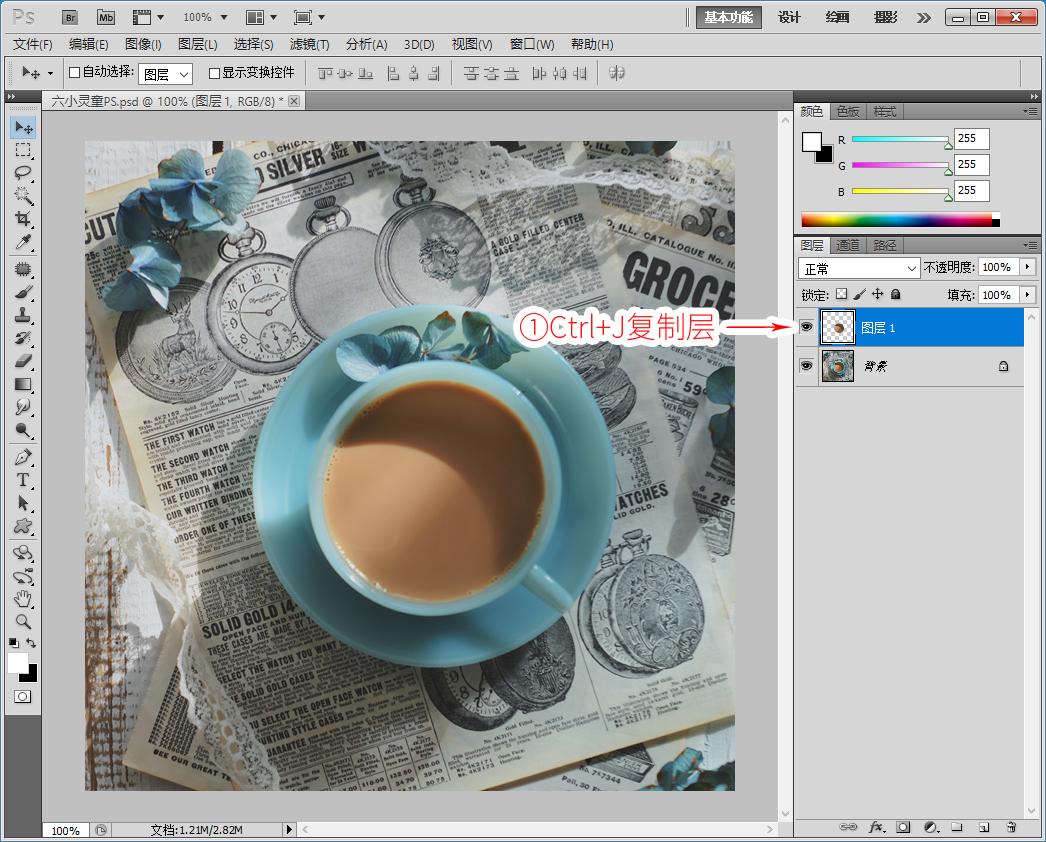
Task: Choose the Eraser tool
Action: [x=23, y=361]
